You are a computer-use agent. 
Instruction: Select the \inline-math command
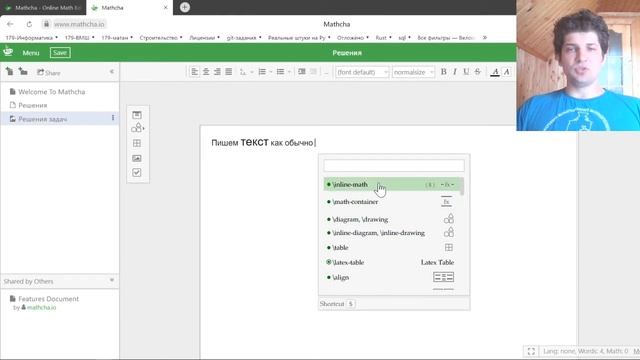point(392,184)
